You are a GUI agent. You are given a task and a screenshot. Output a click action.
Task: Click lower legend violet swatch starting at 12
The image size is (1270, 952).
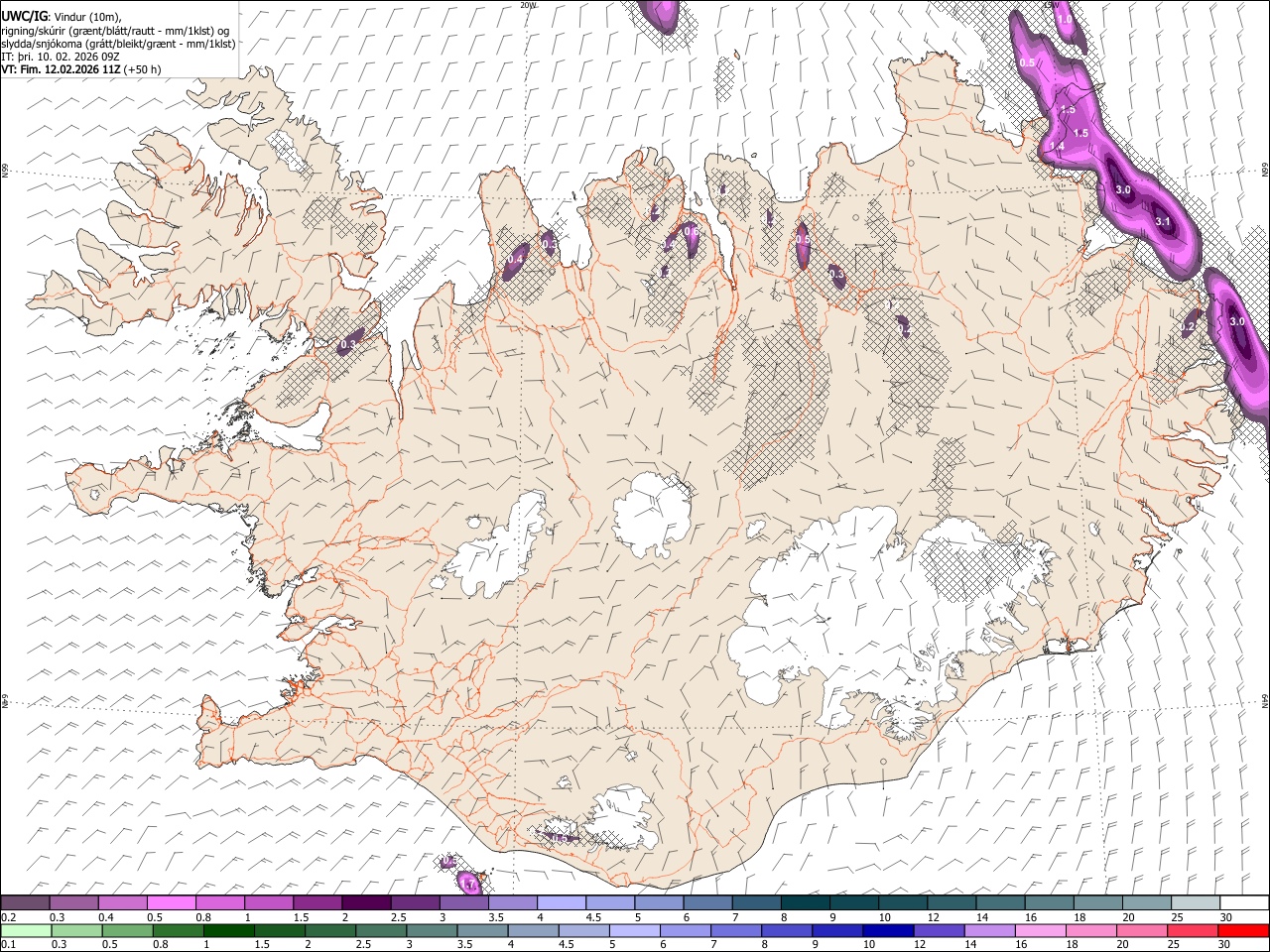[938, 930]
